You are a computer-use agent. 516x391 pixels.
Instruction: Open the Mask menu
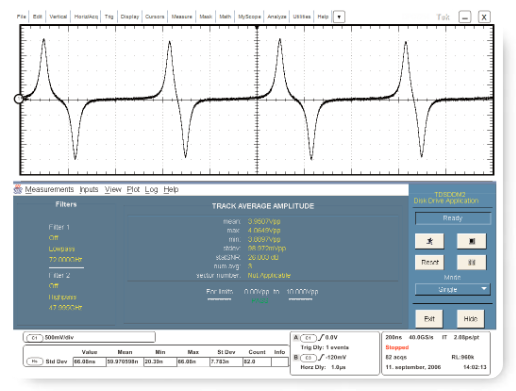[x=206, y=17]
